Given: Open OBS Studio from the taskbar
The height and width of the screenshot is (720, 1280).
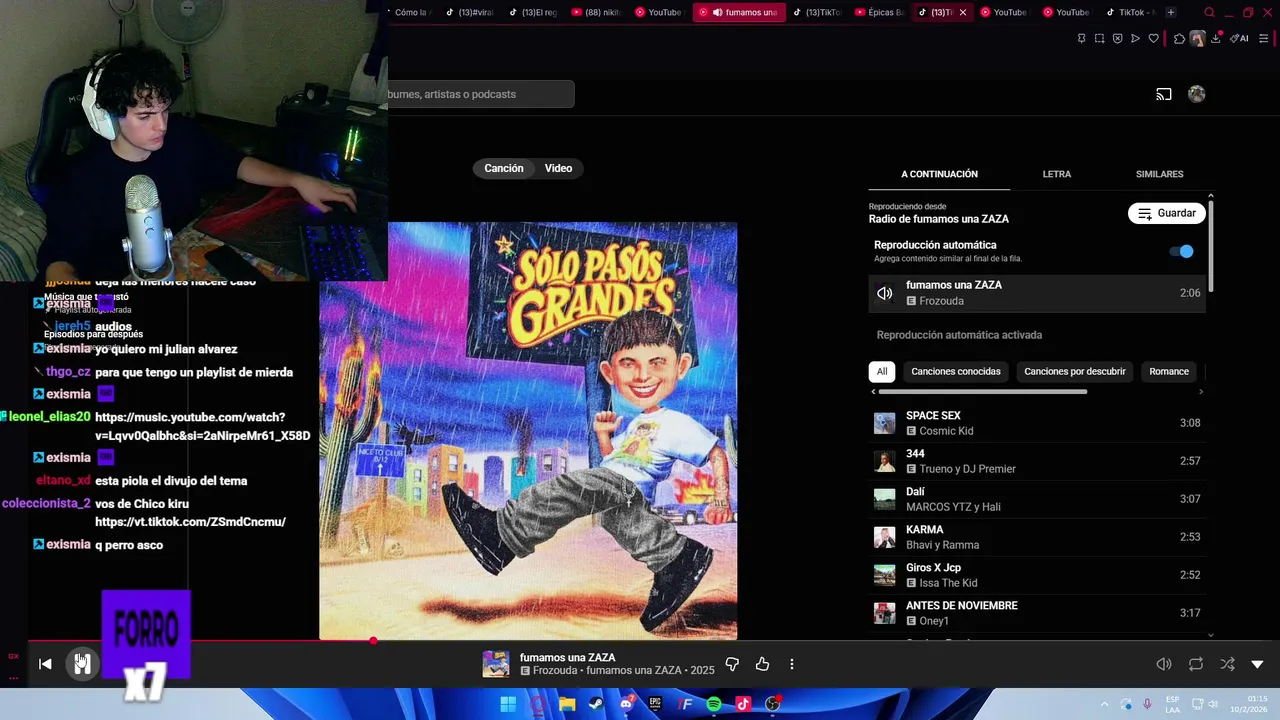Looking at the screenshot, I should [773, 704].
